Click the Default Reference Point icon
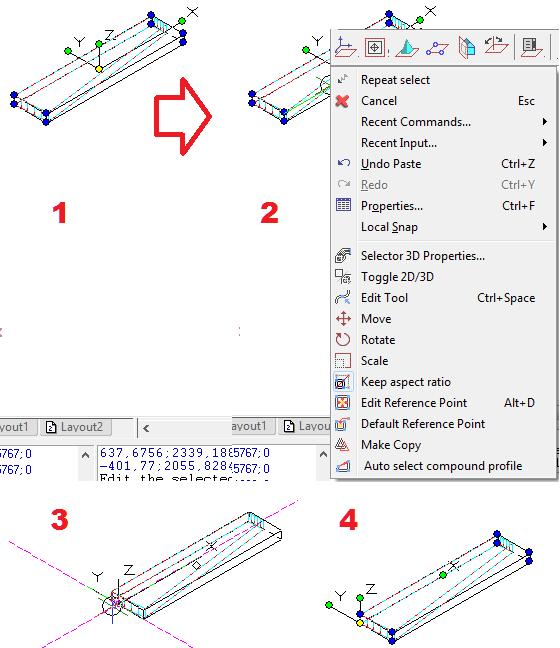560x648 pixels. [x=343, y=424]
